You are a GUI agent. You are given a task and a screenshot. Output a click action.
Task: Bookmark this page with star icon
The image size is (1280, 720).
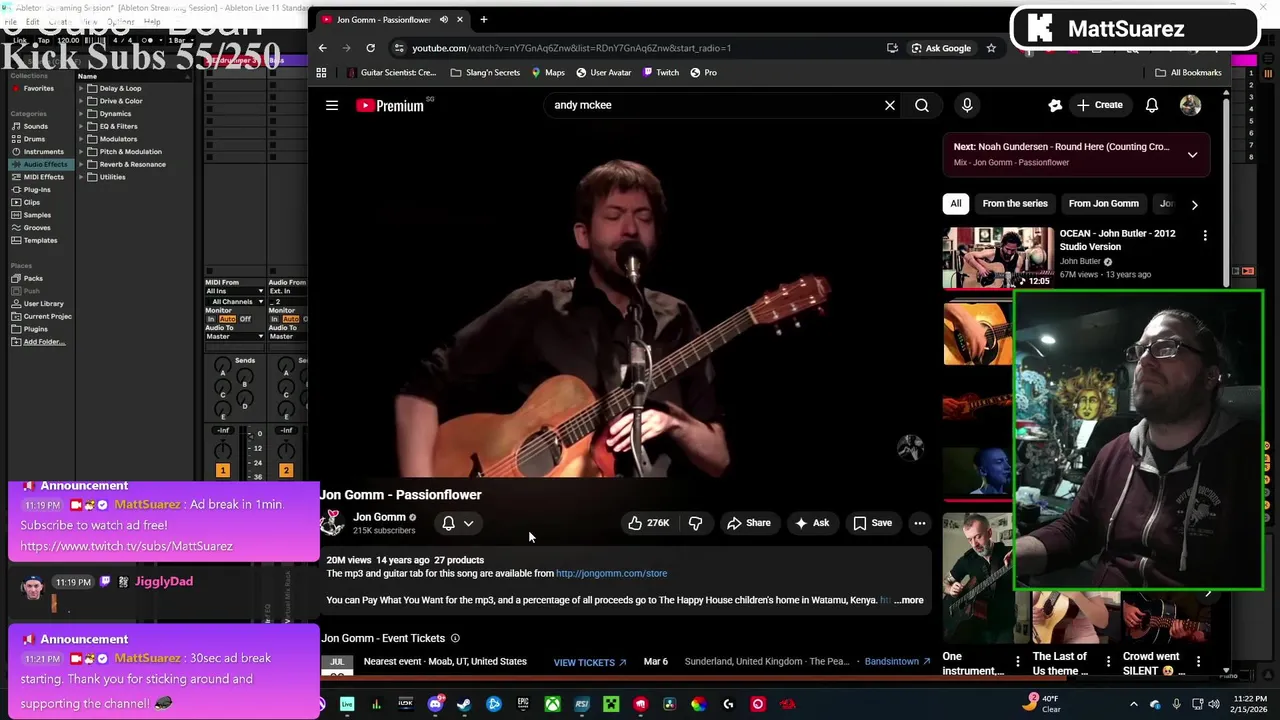991,48
